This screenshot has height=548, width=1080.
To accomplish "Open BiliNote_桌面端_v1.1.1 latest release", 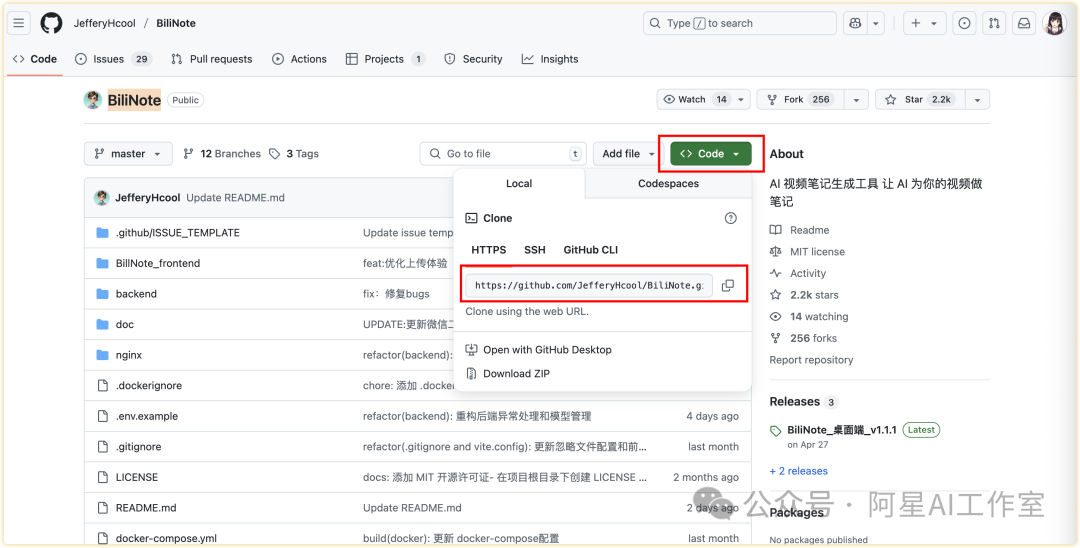I will tap(842, 430).
